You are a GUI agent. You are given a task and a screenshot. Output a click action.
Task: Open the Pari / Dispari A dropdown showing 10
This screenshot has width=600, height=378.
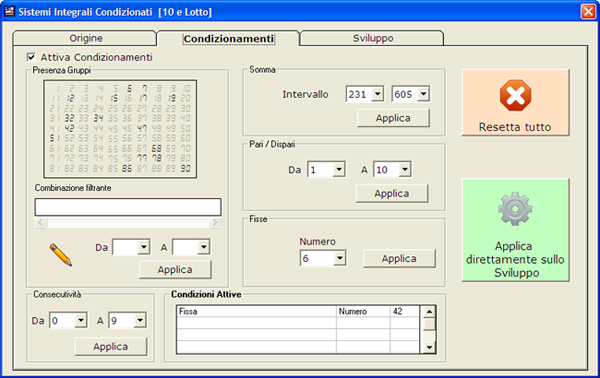pyautogui.click(x=405, y=169)
